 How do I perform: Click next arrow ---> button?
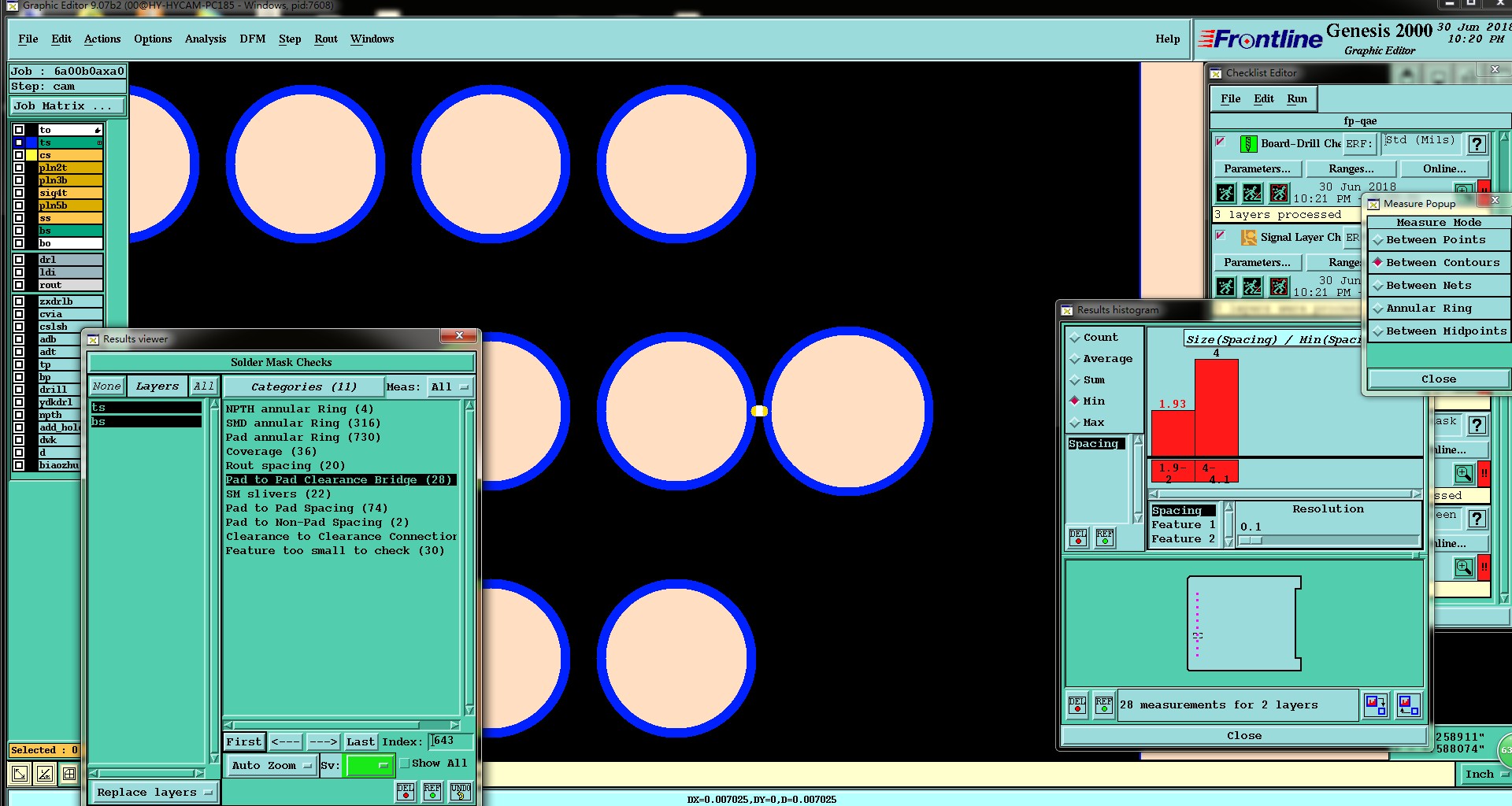[x=323, y=741]
